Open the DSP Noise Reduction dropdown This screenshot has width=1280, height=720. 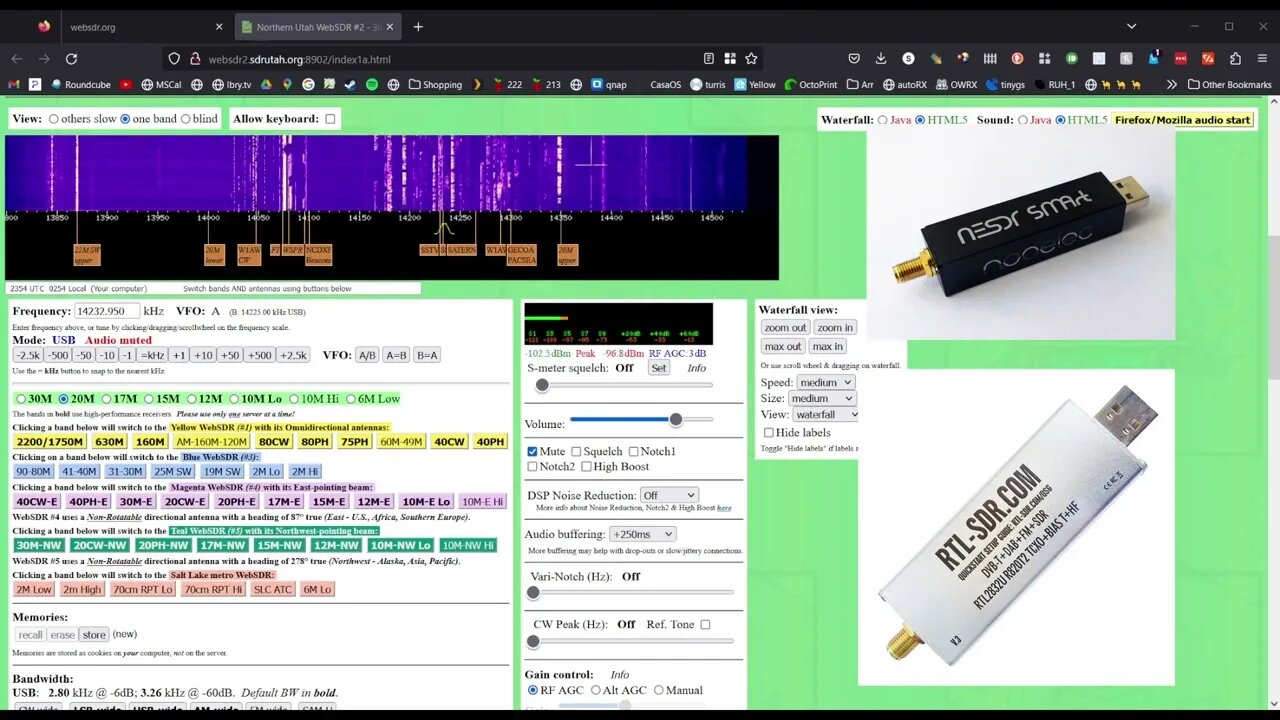[669, 495]
